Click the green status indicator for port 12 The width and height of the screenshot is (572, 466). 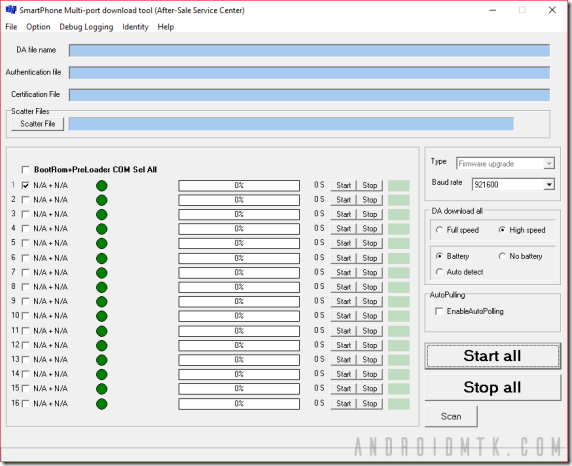(102, 345)
